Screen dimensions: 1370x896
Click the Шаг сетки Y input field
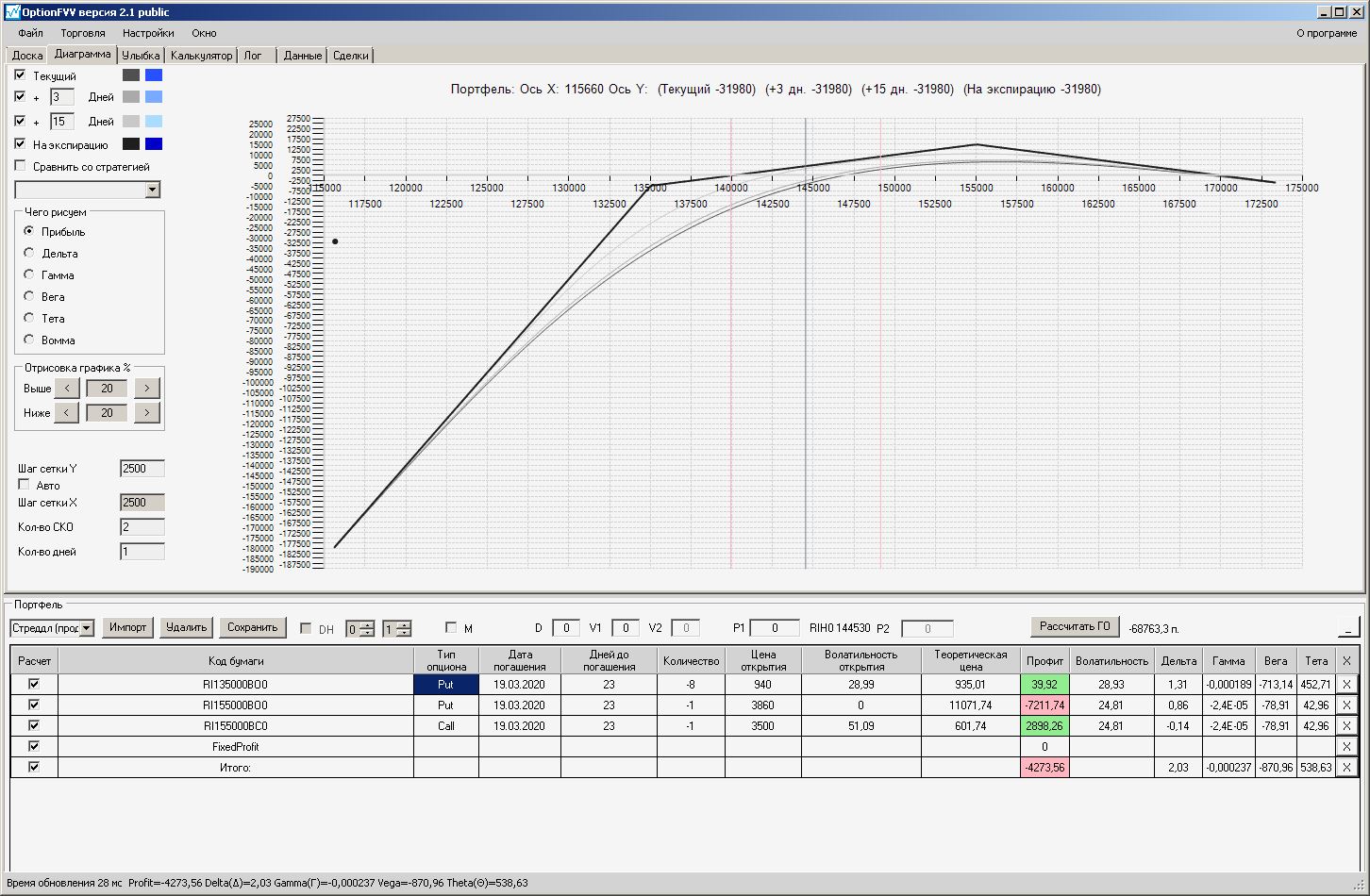click(142, 469)
